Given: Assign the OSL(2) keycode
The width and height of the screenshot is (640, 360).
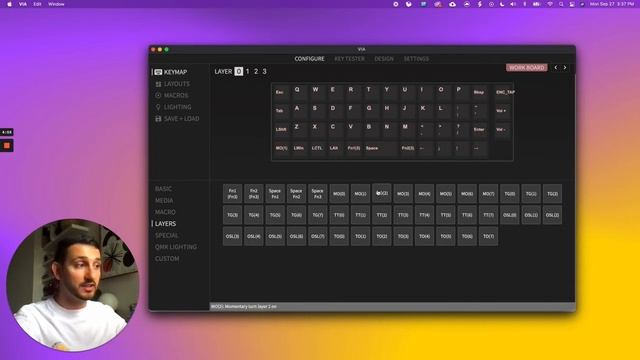Looking at the screenshot, I should tap(552, 215).
